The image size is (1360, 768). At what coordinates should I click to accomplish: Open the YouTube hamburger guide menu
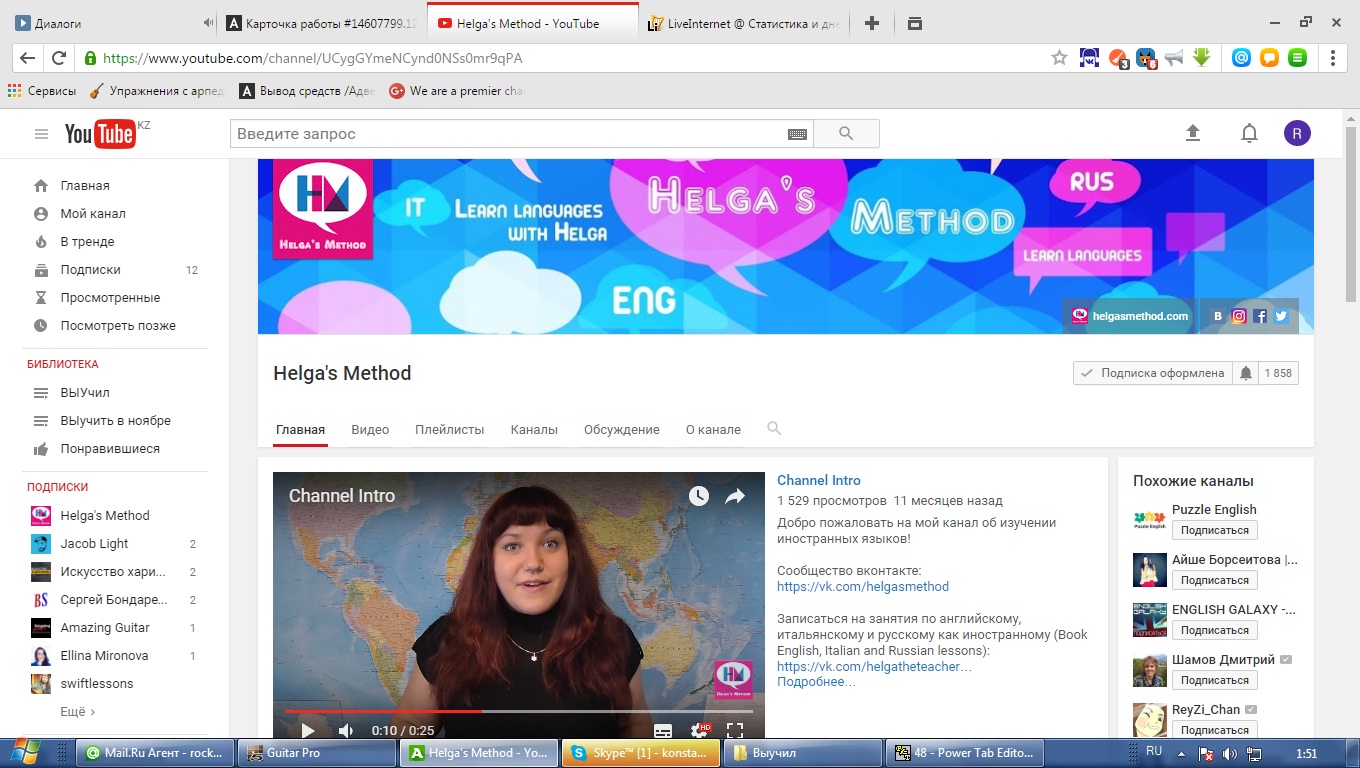[41, 134]
